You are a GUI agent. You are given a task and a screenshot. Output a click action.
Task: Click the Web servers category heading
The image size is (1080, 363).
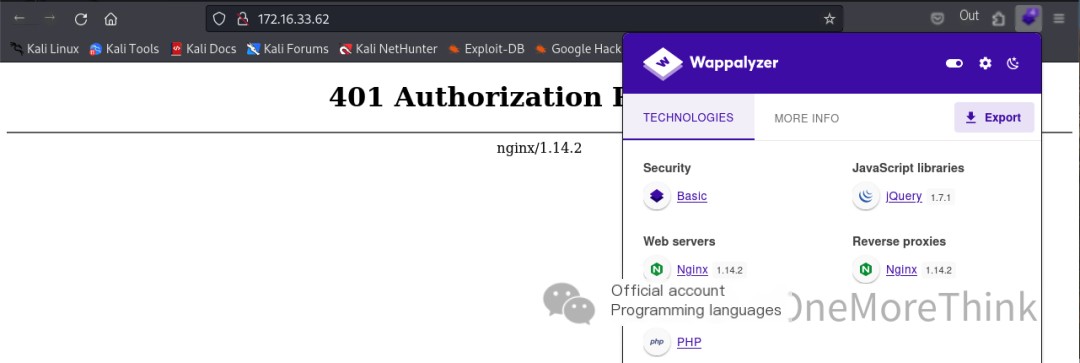tap(679, 242)
